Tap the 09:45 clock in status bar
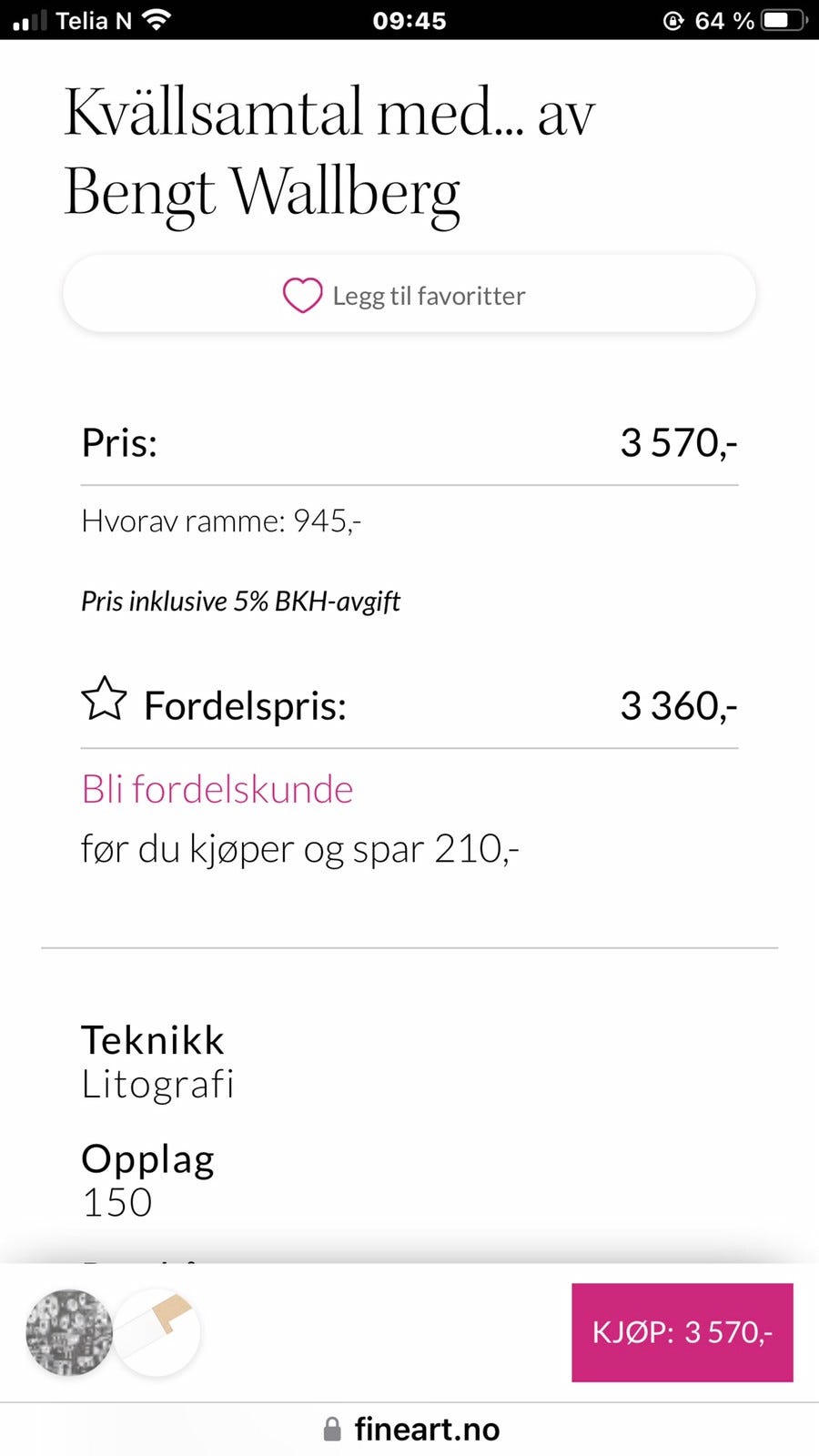Image resolution: width=819 pixels, height=1456 pixels. pos(409,20)
